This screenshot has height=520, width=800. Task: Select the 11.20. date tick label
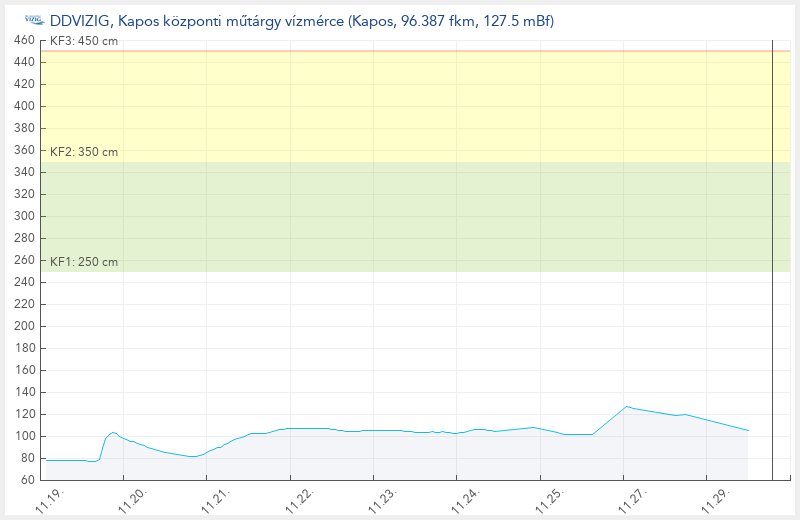133,499
